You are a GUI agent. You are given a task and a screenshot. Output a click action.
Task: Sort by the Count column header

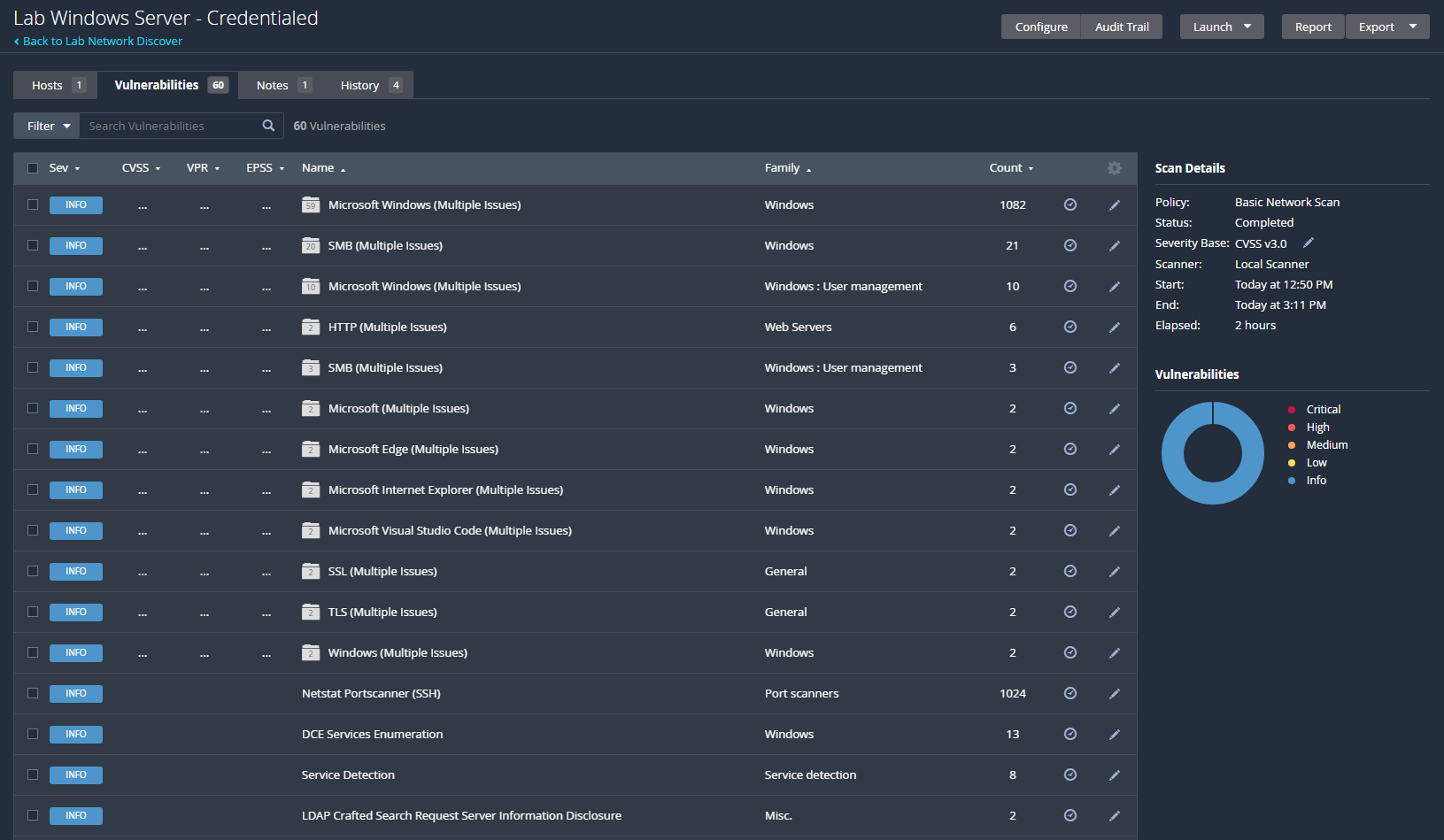click(x=1011, y=168)
